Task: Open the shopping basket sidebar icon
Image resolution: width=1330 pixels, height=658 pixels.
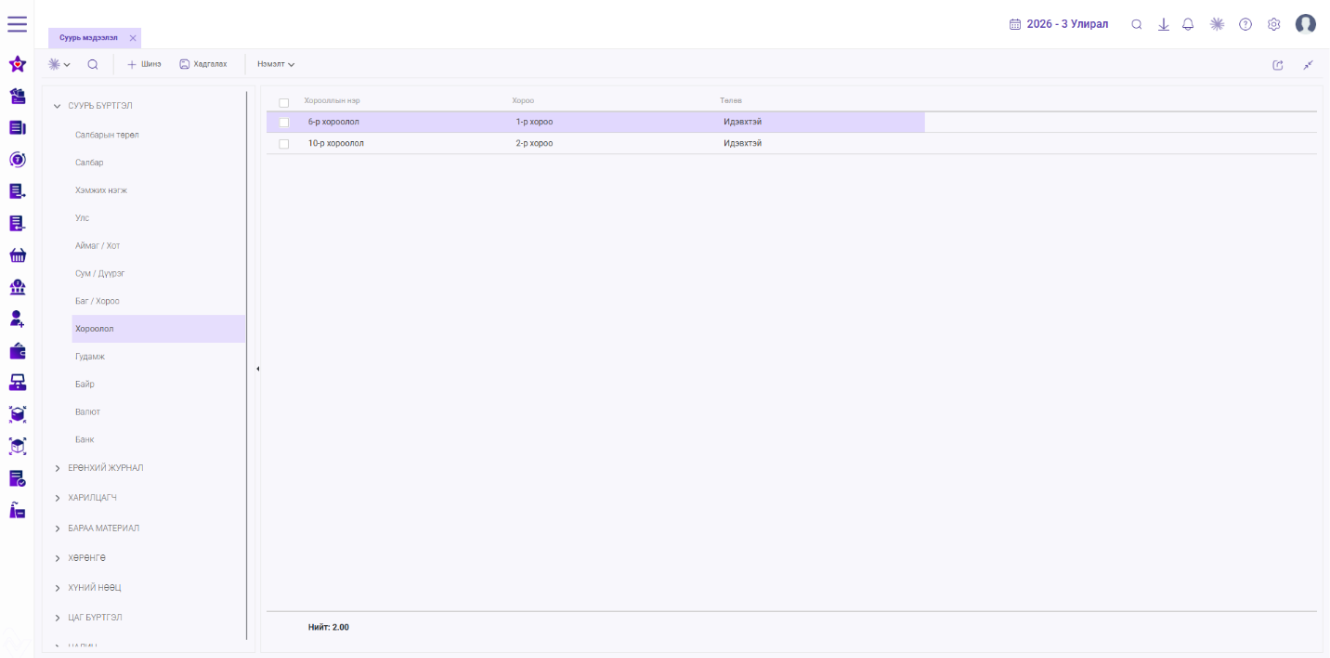Action: coord(17,255)
